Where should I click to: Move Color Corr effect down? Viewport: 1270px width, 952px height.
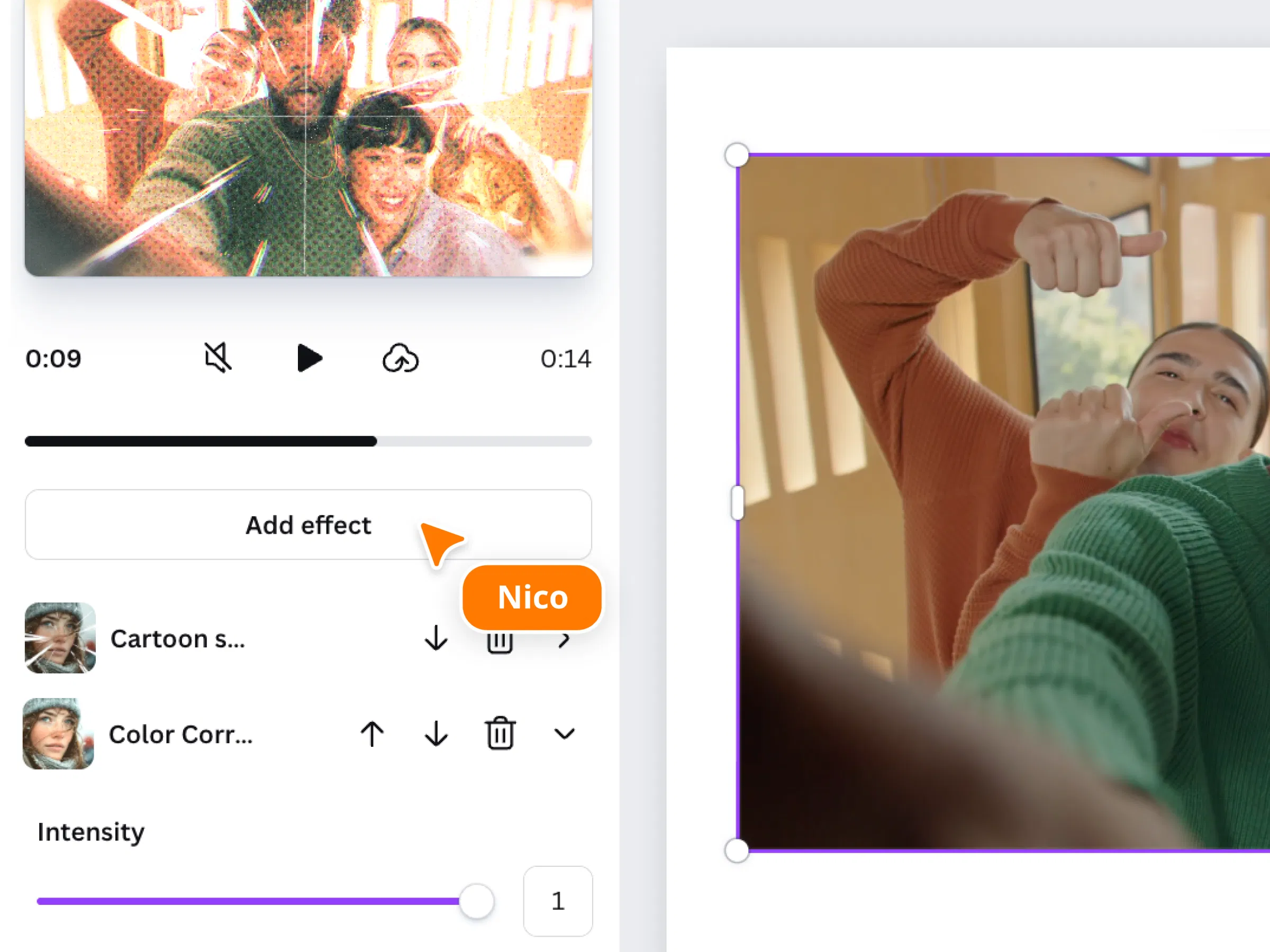tap(436, 734)
